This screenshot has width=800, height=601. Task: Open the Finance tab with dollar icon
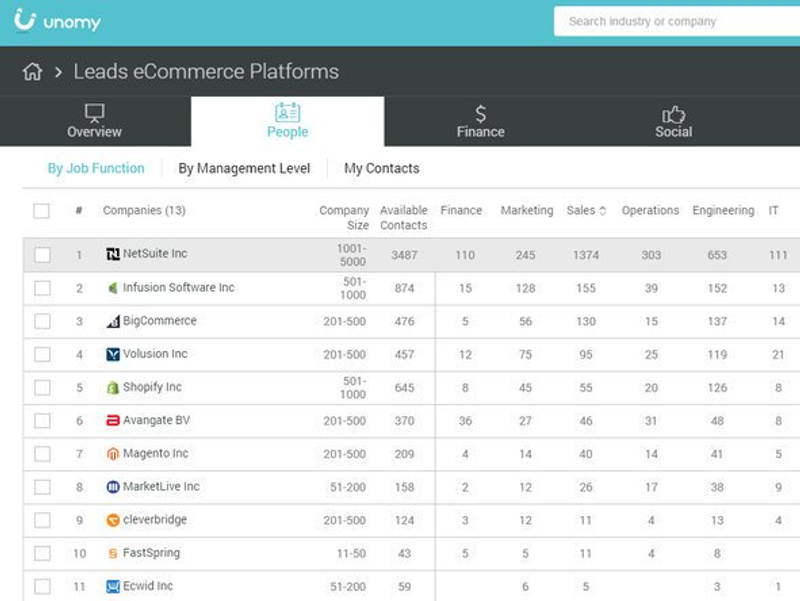pos(481,121)
